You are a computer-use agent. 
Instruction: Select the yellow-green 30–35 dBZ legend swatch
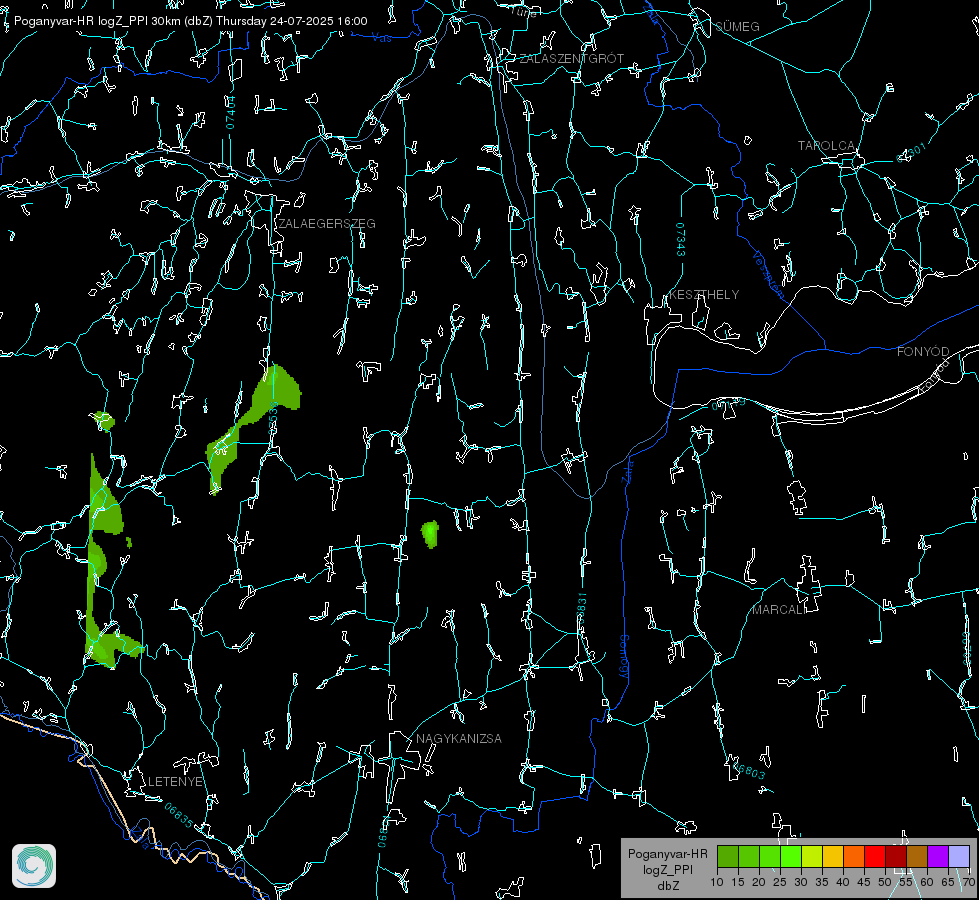tap(812, 856)
